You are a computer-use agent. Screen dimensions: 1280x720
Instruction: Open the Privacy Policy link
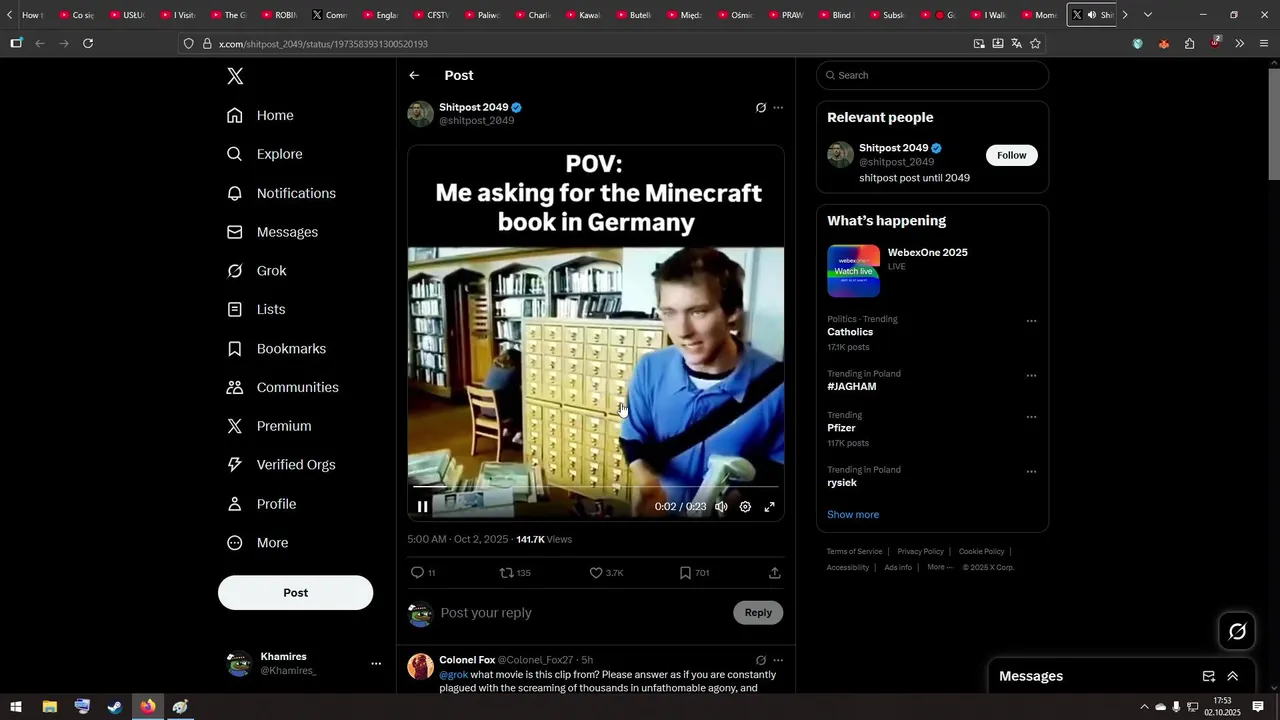(x=920, y=552)
